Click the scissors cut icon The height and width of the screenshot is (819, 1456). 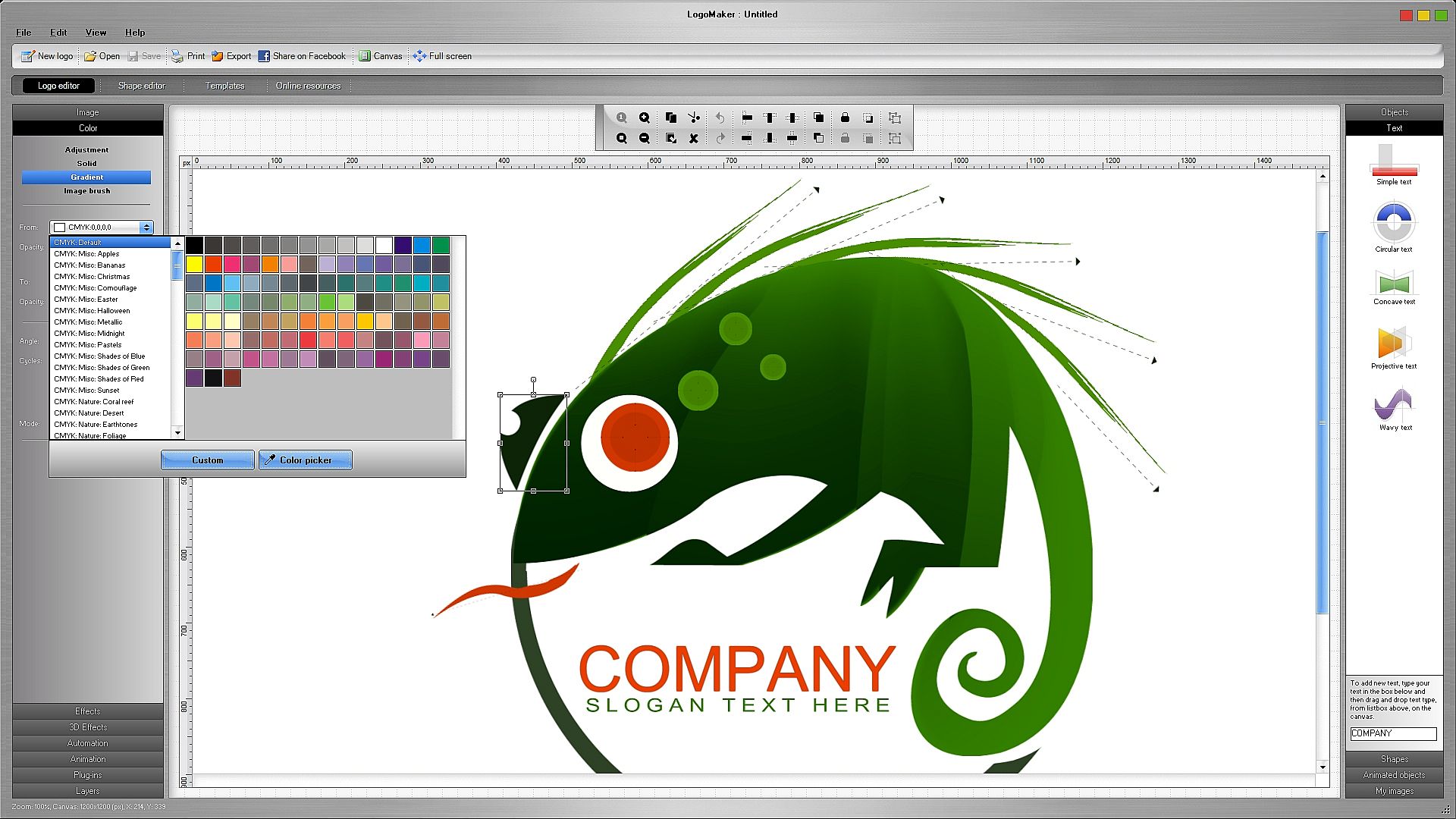(x=693, y=118)
